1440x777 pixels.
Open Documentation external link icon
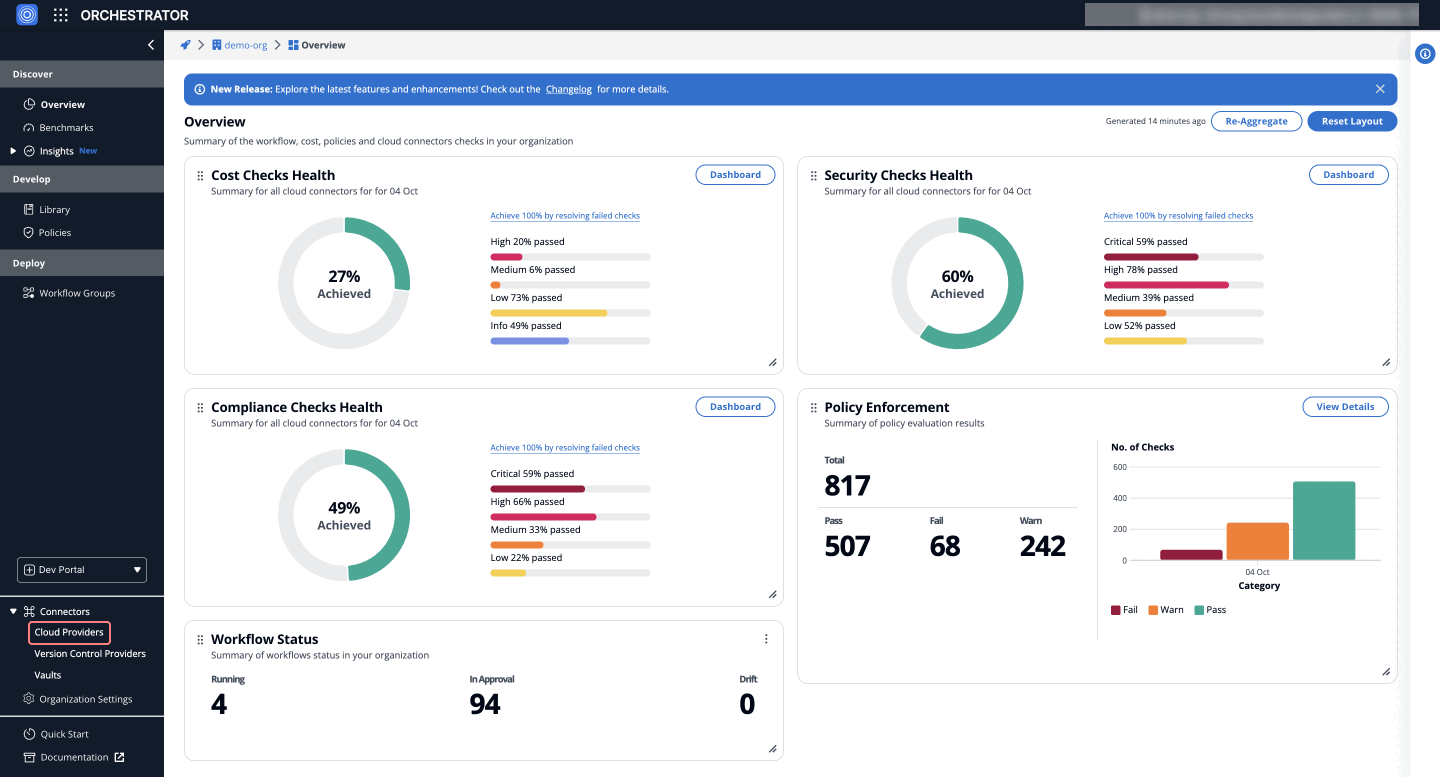click(x=120, y=757)
